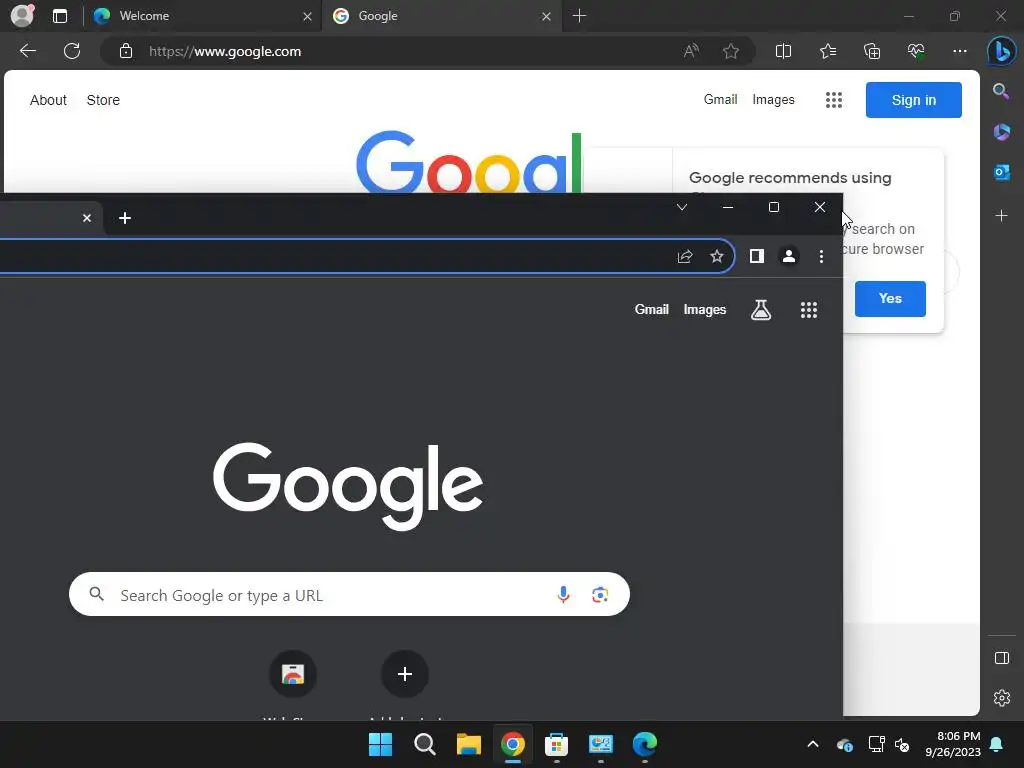Screen dimensions: 1024x768
Task: Open Microsoft 365 icon in Edge sidebar
Action: click(1001, 132)
